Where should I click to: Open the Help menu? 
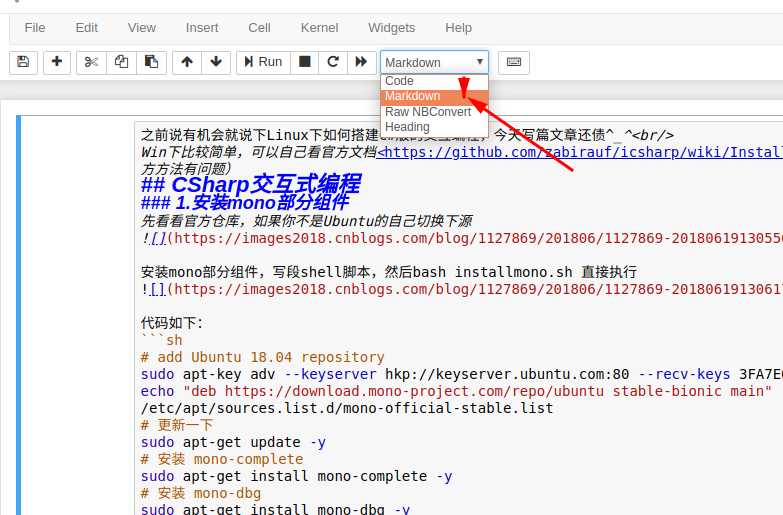click(x=458, y=28)
